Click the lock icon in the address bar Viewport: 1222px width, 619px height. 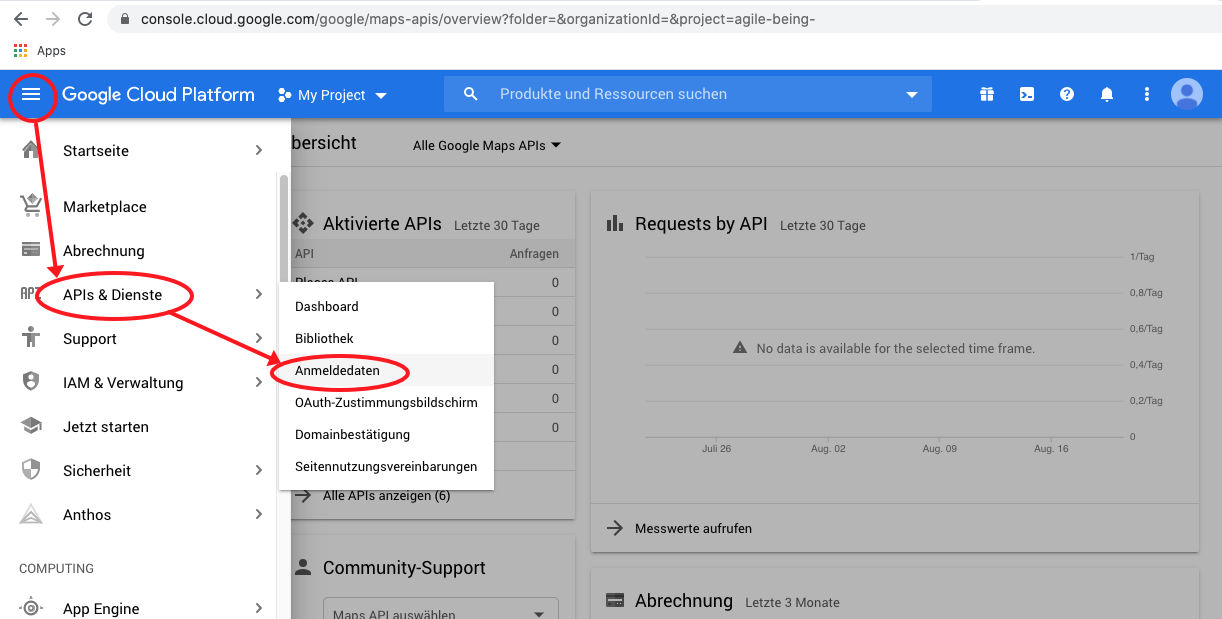pos(125,19)
